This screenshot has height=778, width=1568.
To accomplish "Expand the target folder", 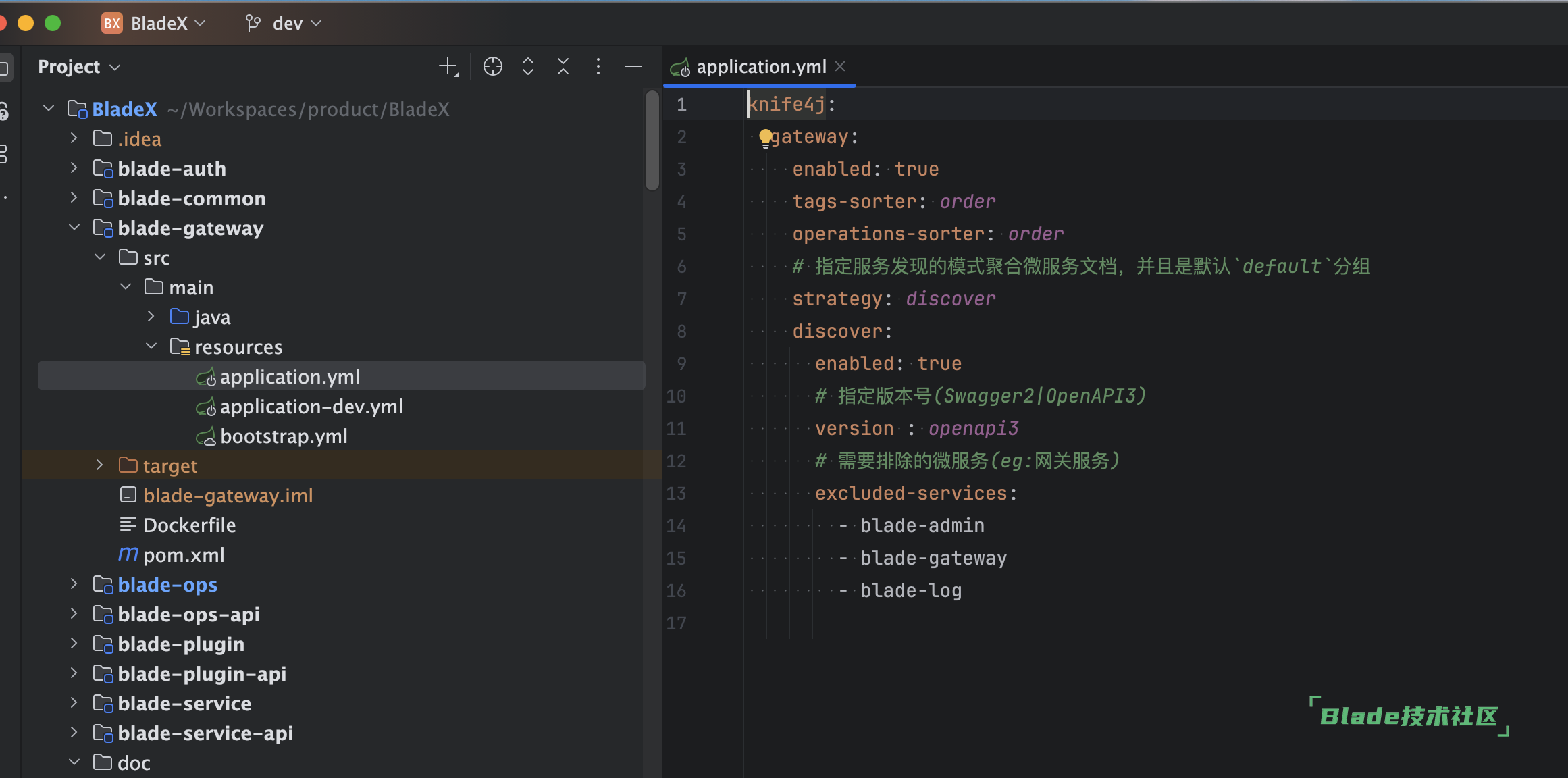I will pos(100,466).
